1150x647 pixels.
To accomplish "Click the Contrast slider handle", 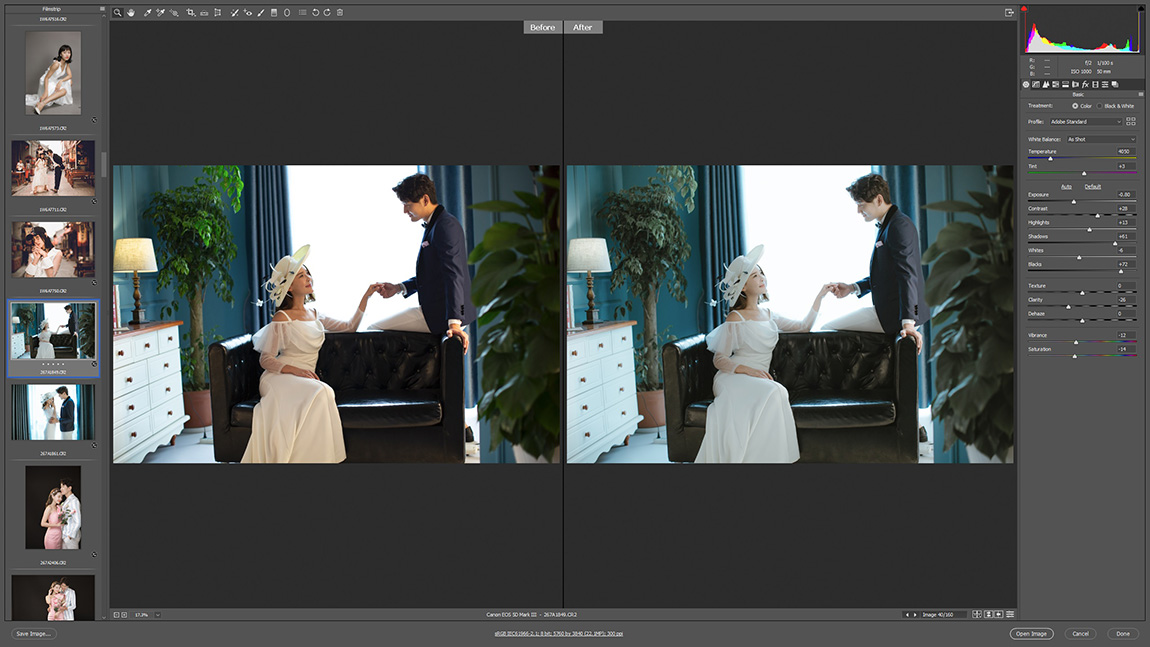I will coord(1098,216).
